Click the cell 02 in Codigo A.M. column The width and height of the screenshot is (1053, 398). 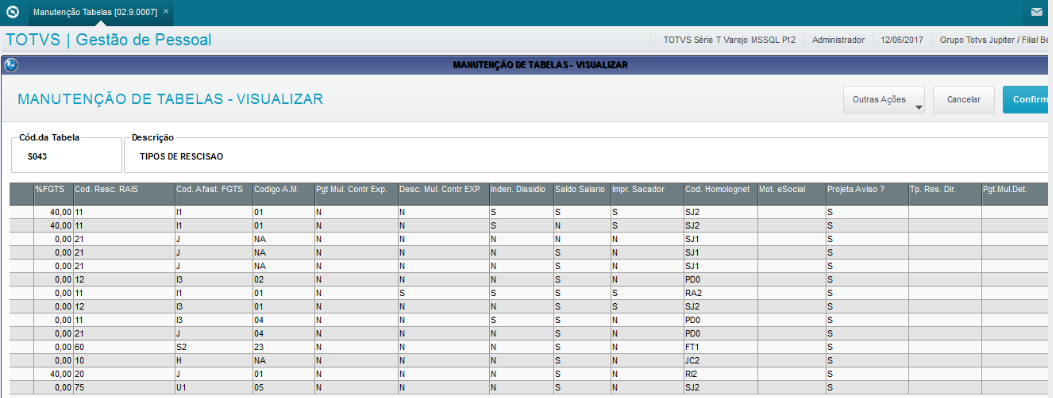(283, 279)
